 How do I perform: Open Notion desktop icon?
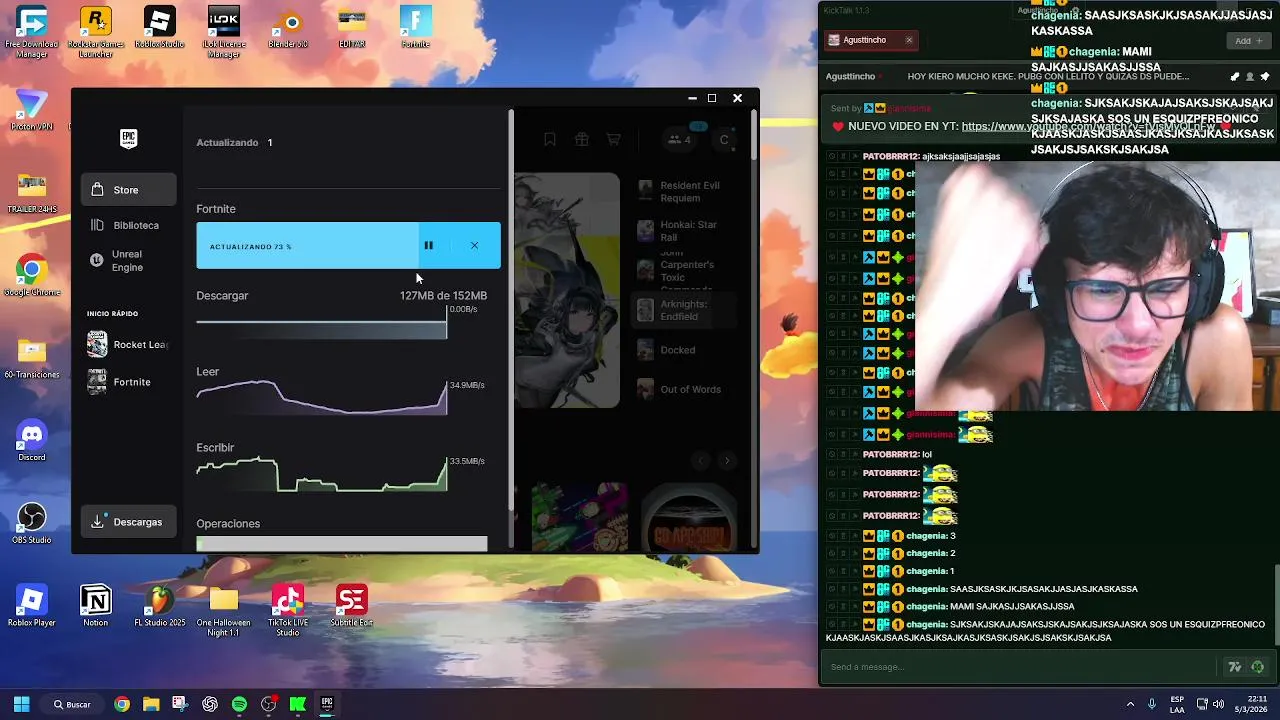coord(95,605)
